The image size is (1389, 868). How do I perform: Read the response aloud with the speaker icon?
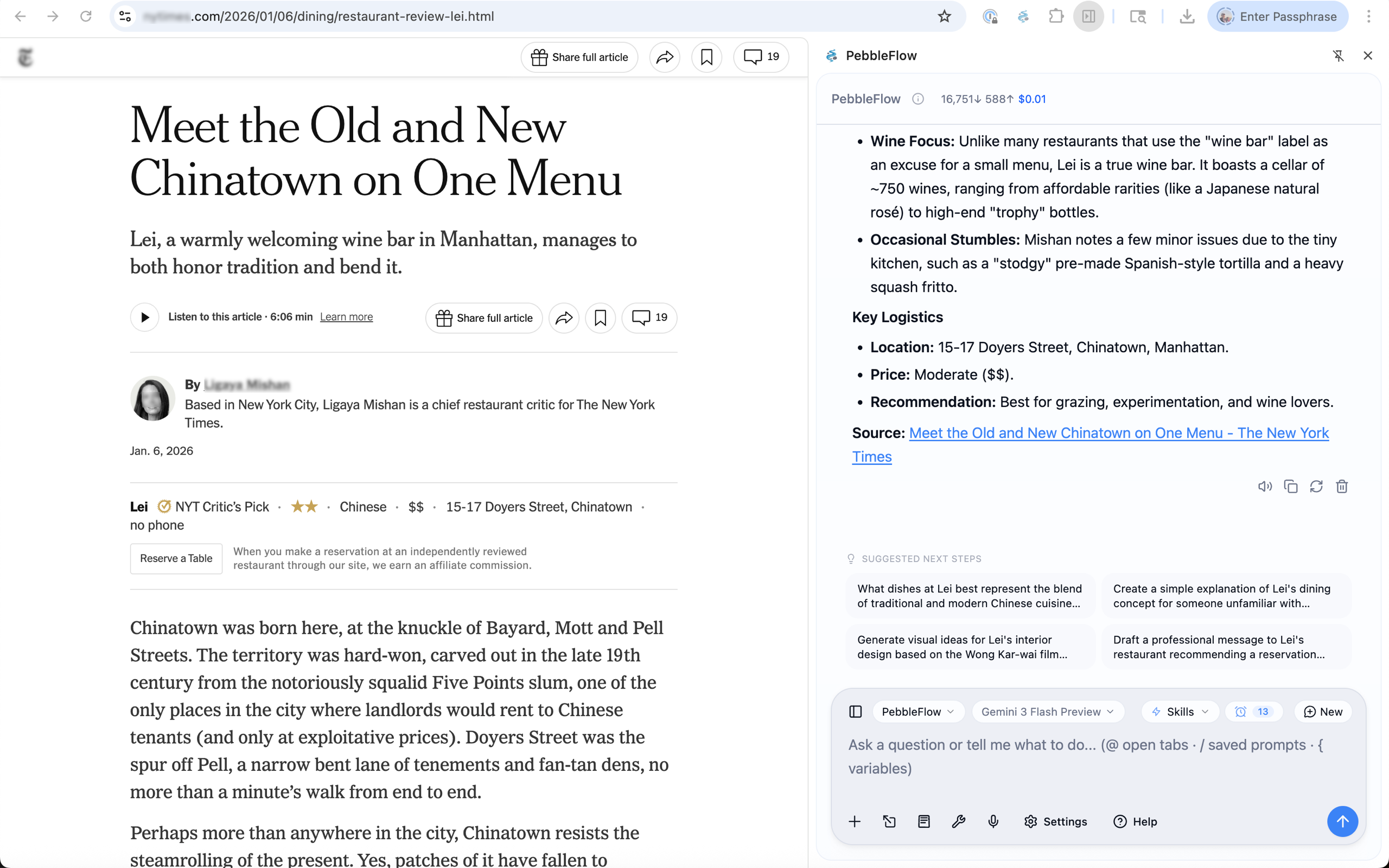1265,486
